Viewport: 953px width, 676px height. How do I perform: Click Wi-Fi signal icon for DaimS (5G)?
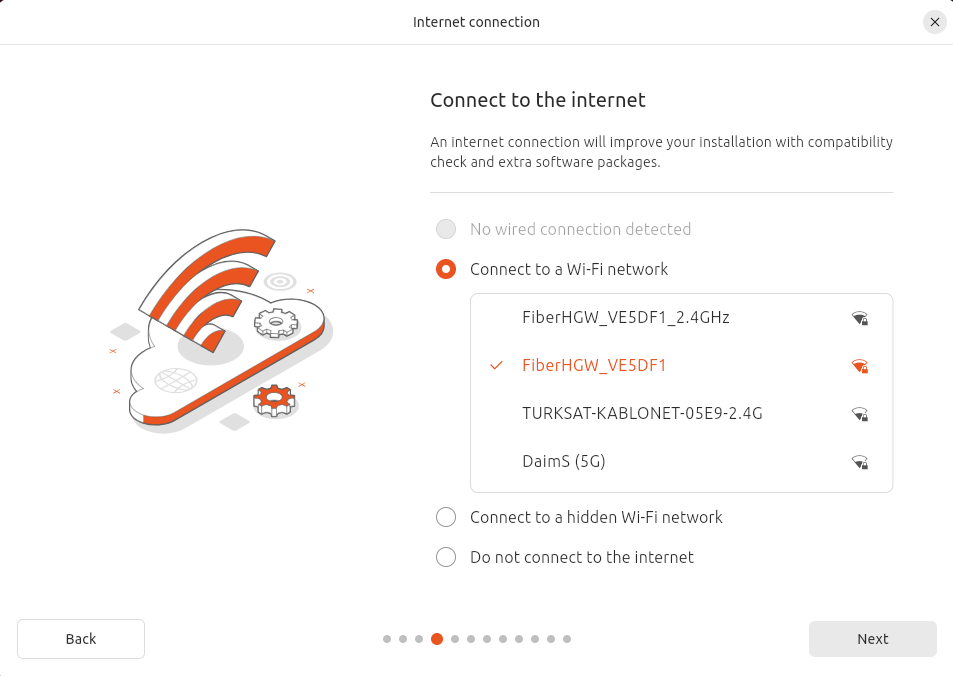click(x=859, y=462)
